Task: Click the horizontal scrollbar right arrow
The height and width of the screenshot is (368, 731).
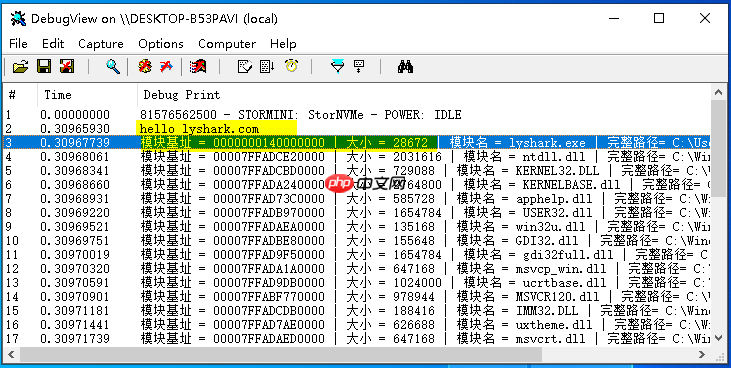Action: tap(703, 354)
